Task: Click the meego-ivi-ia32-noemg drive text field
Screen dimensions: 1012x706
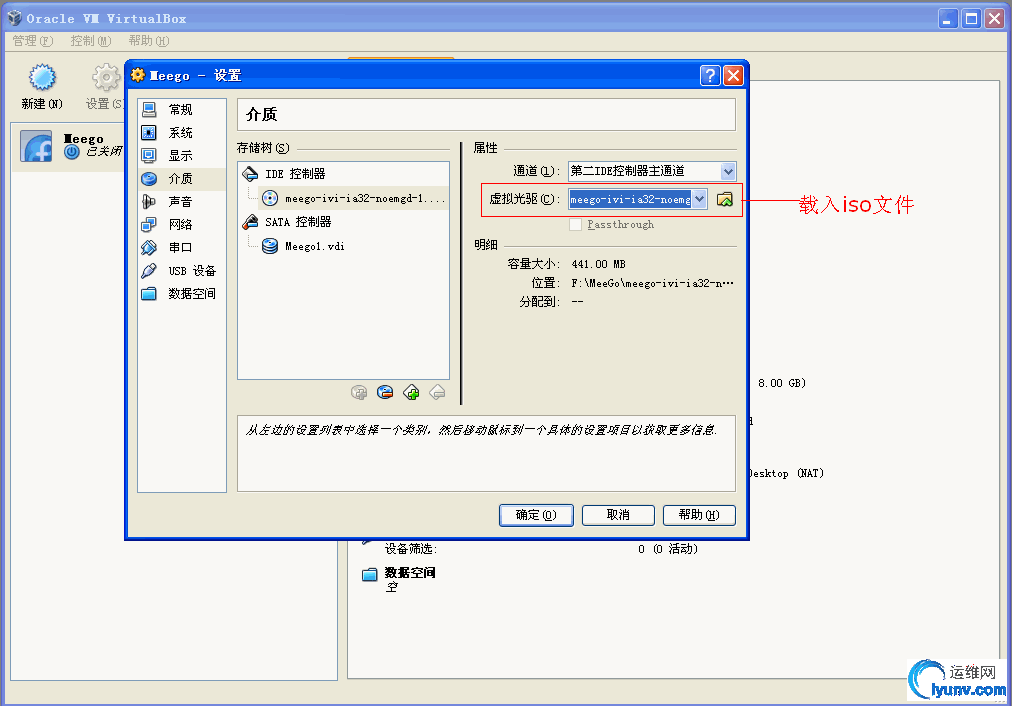Action: click(630, 199)
